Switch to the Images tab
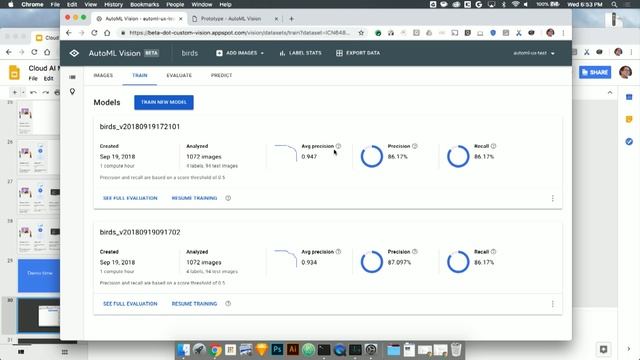The image size is (640, 360). click(103, 76)
